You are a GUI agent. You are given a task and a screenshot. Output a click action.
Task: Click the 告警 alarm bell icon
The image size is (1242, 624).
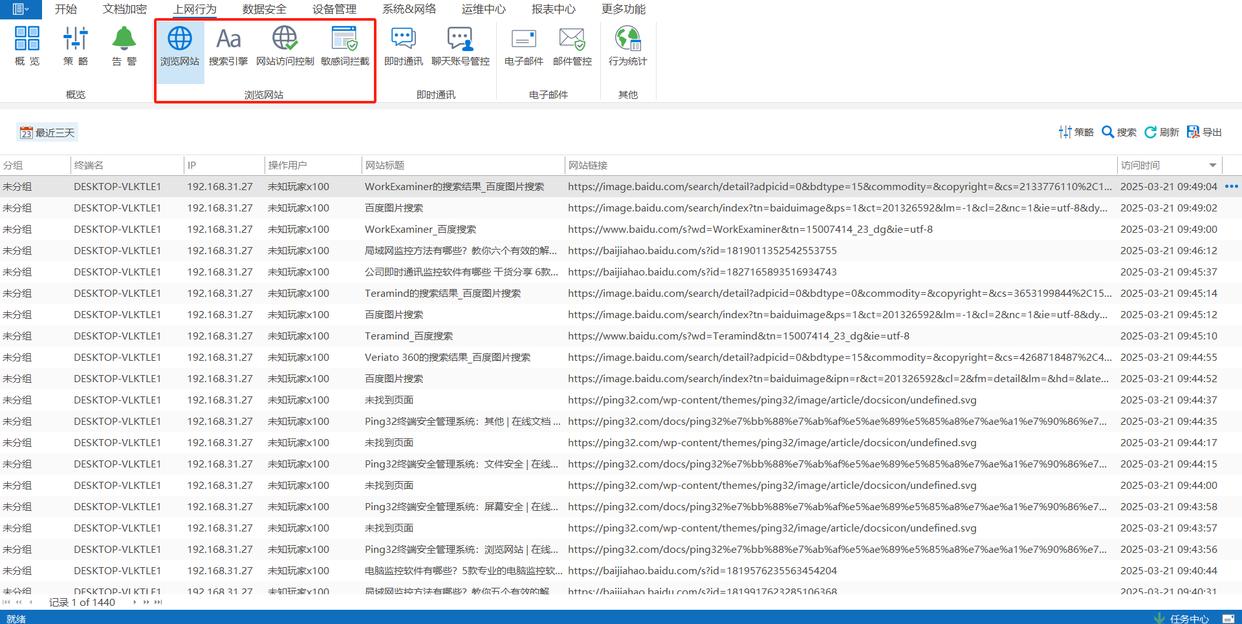(124, 46)
